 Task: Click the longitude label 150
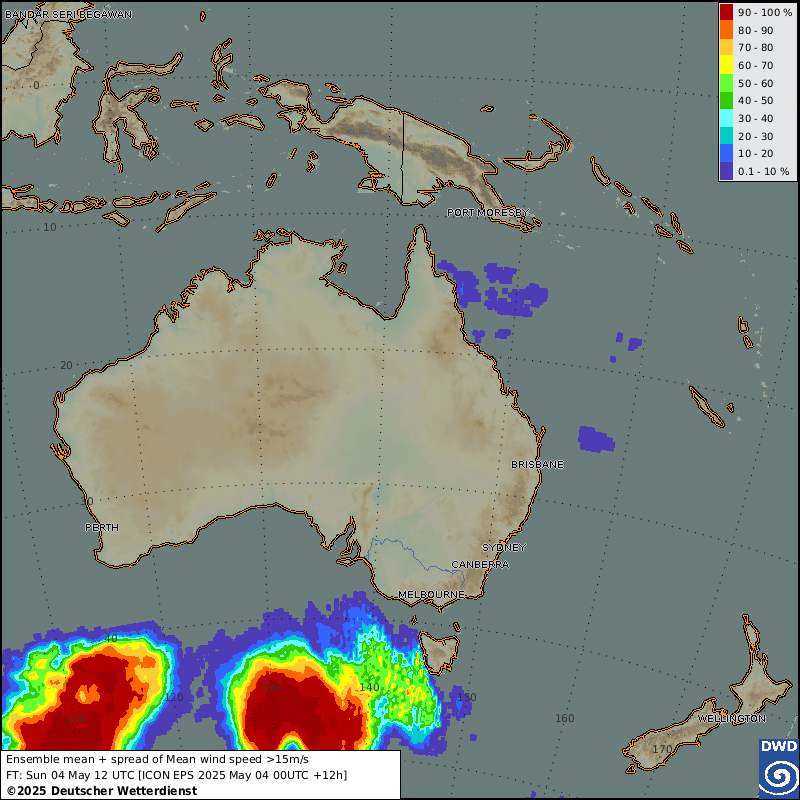[467, 697]
